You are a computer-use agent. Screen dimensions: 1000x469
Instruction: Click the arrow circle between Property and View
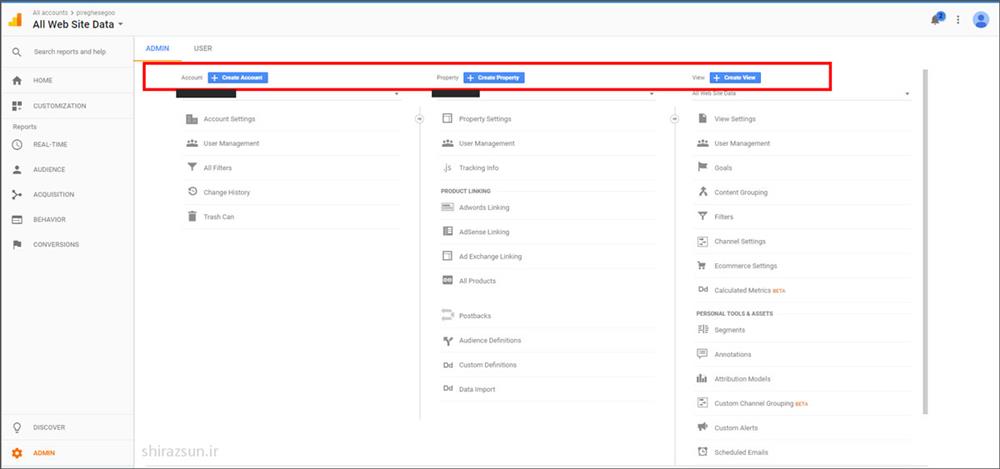click(674, 119)
